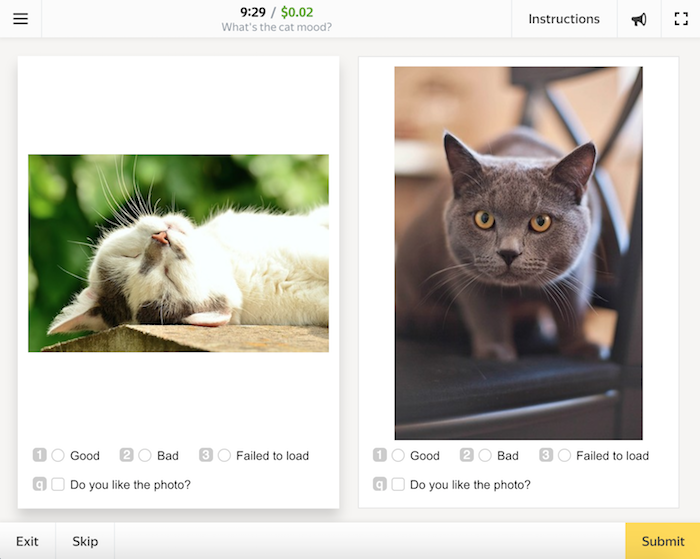Select Bad for the white sleeping cat
Screen dimensions: 700x559
[x=145, y=455]
